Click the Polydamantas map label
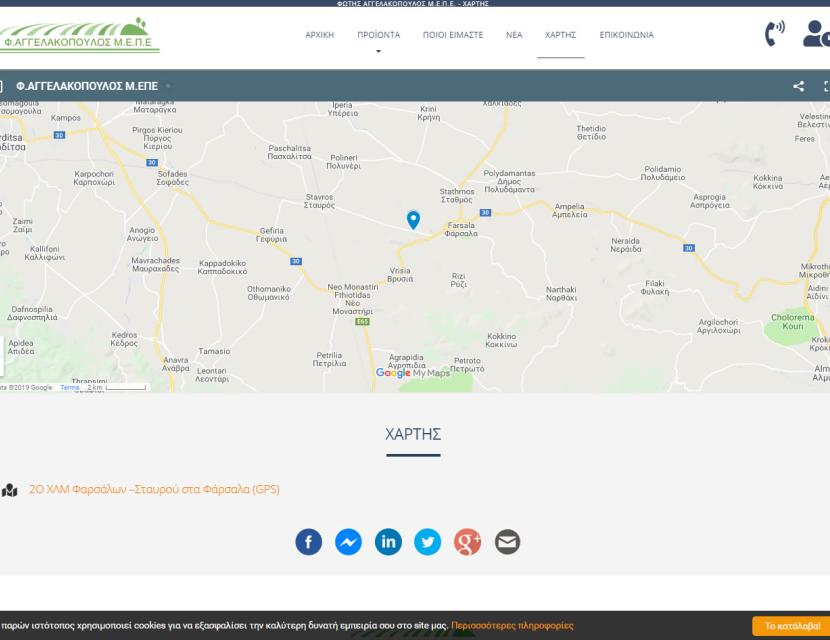Screen dimensions: 830x640 click(509, 181)
